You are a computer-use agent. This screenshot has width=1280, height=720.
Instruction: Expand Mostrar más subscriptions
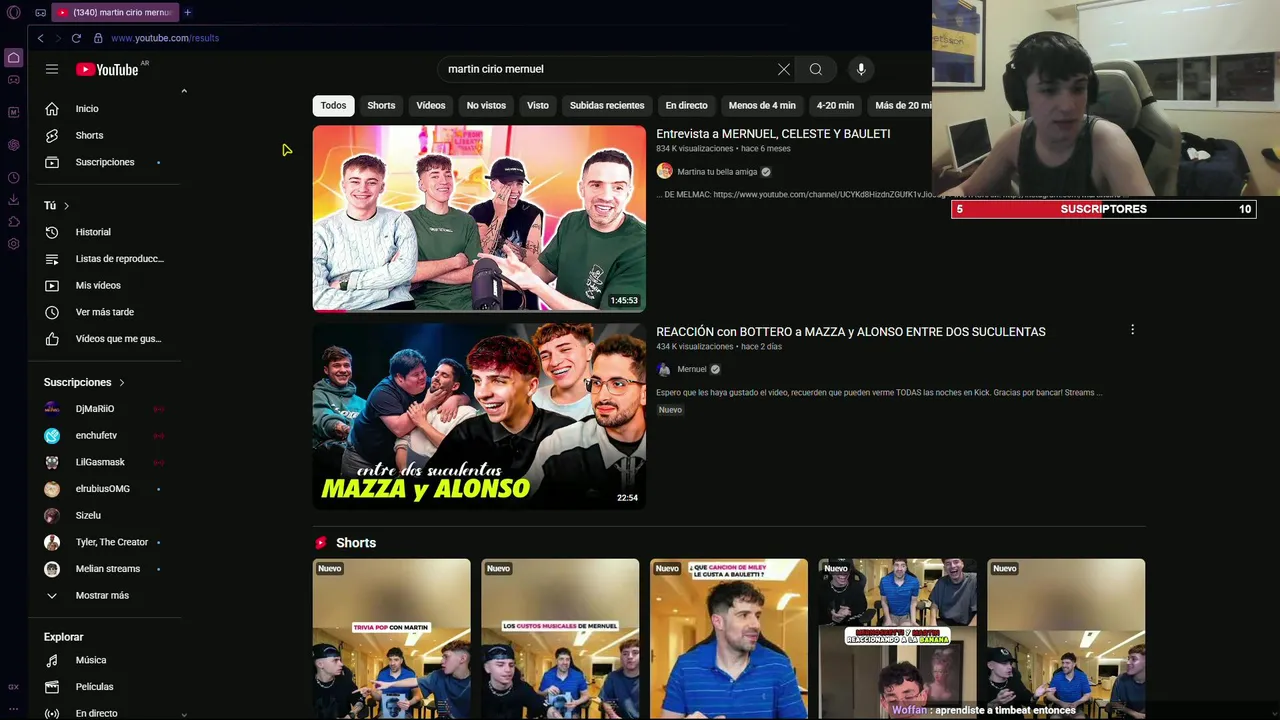pyautogui.click(x=104, y=596)
